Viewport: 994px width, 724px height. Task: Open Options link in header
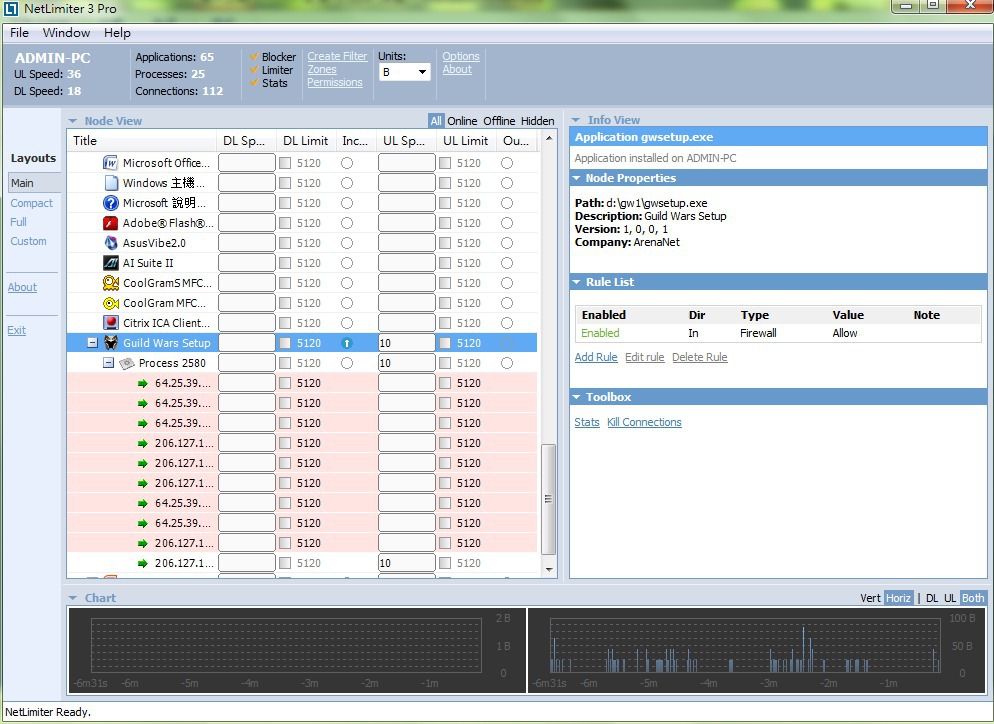[461, 56]
